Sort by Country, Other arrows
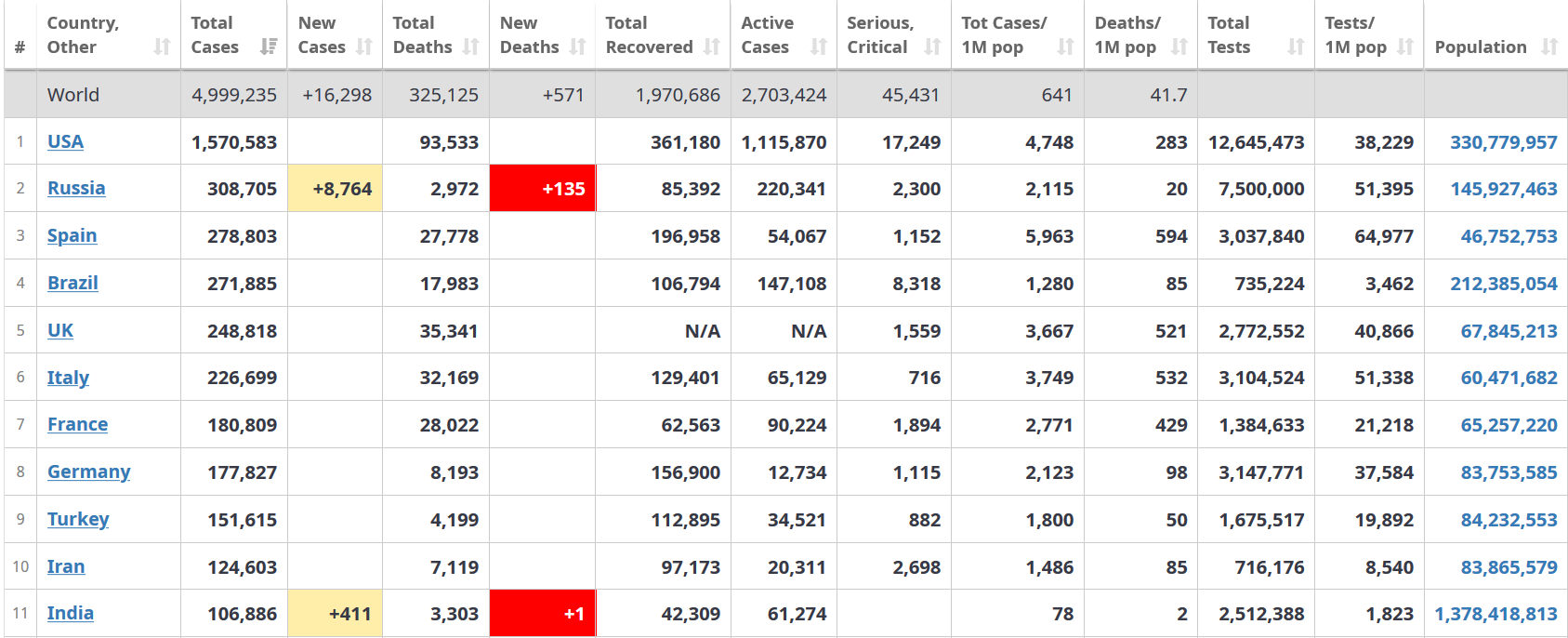Screen dimensions: 1568x638 163,47
